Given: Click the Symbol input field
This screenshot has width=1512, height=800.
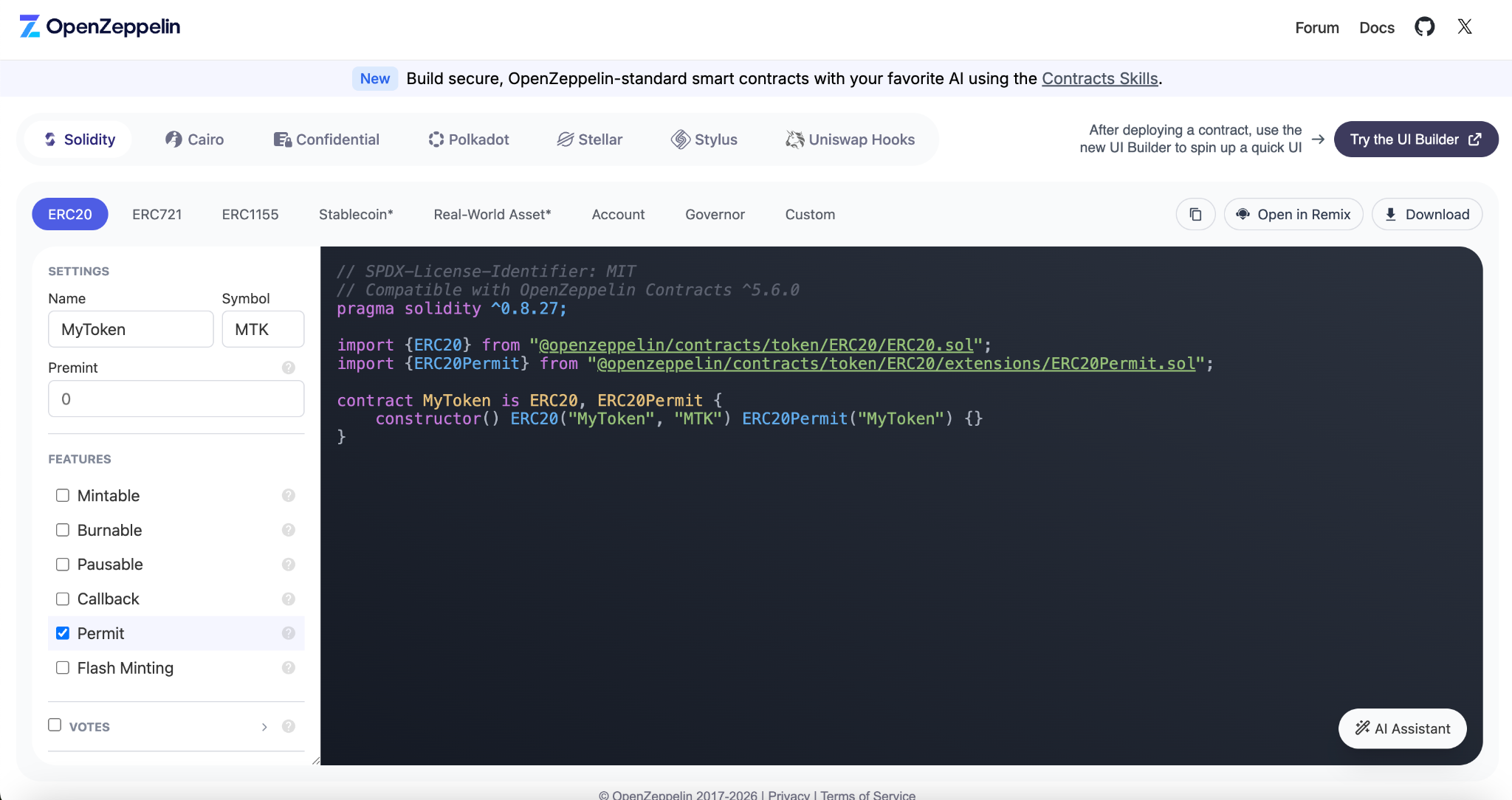Looking at the screenshot, I should (x=263, y=329).
